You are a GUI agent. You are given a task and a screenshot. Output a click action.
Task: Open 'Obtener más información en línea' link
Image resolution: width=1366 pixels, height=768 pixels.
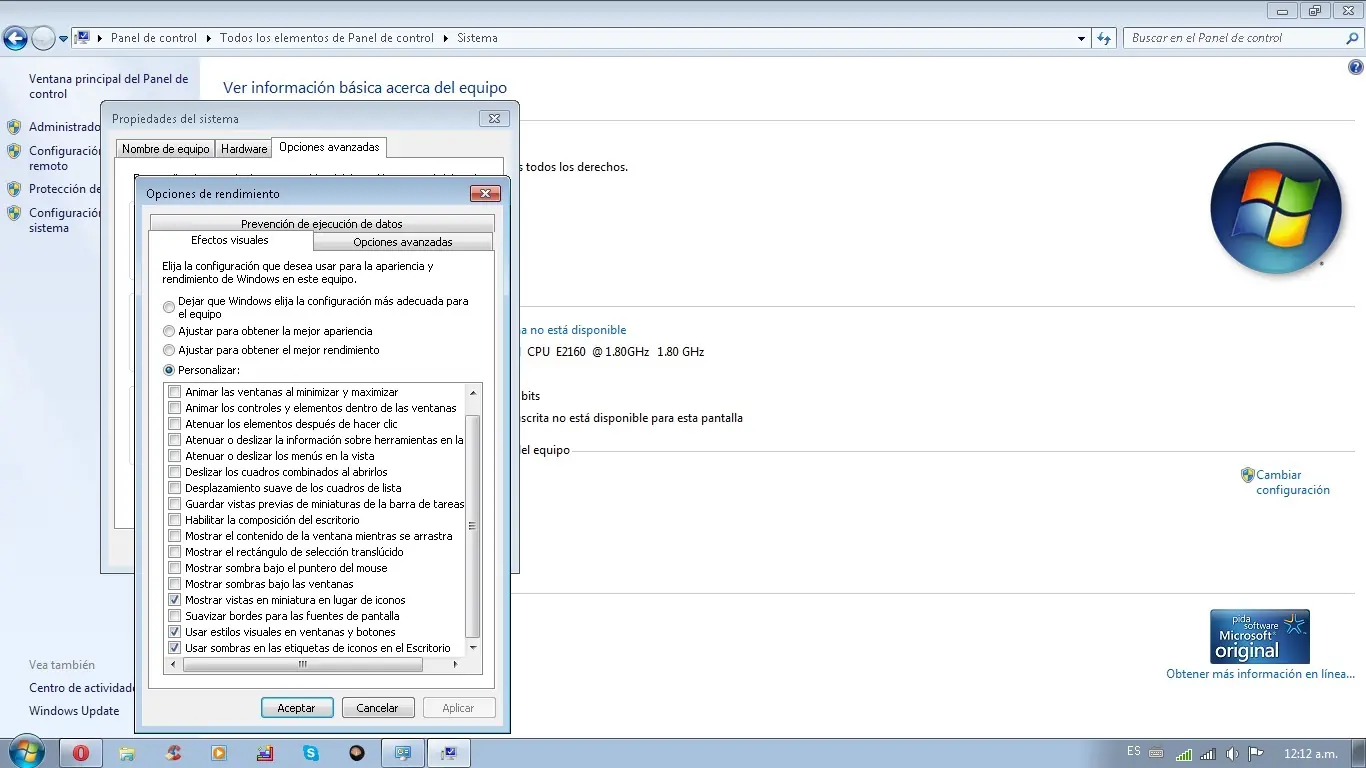tap(1260, 674)
